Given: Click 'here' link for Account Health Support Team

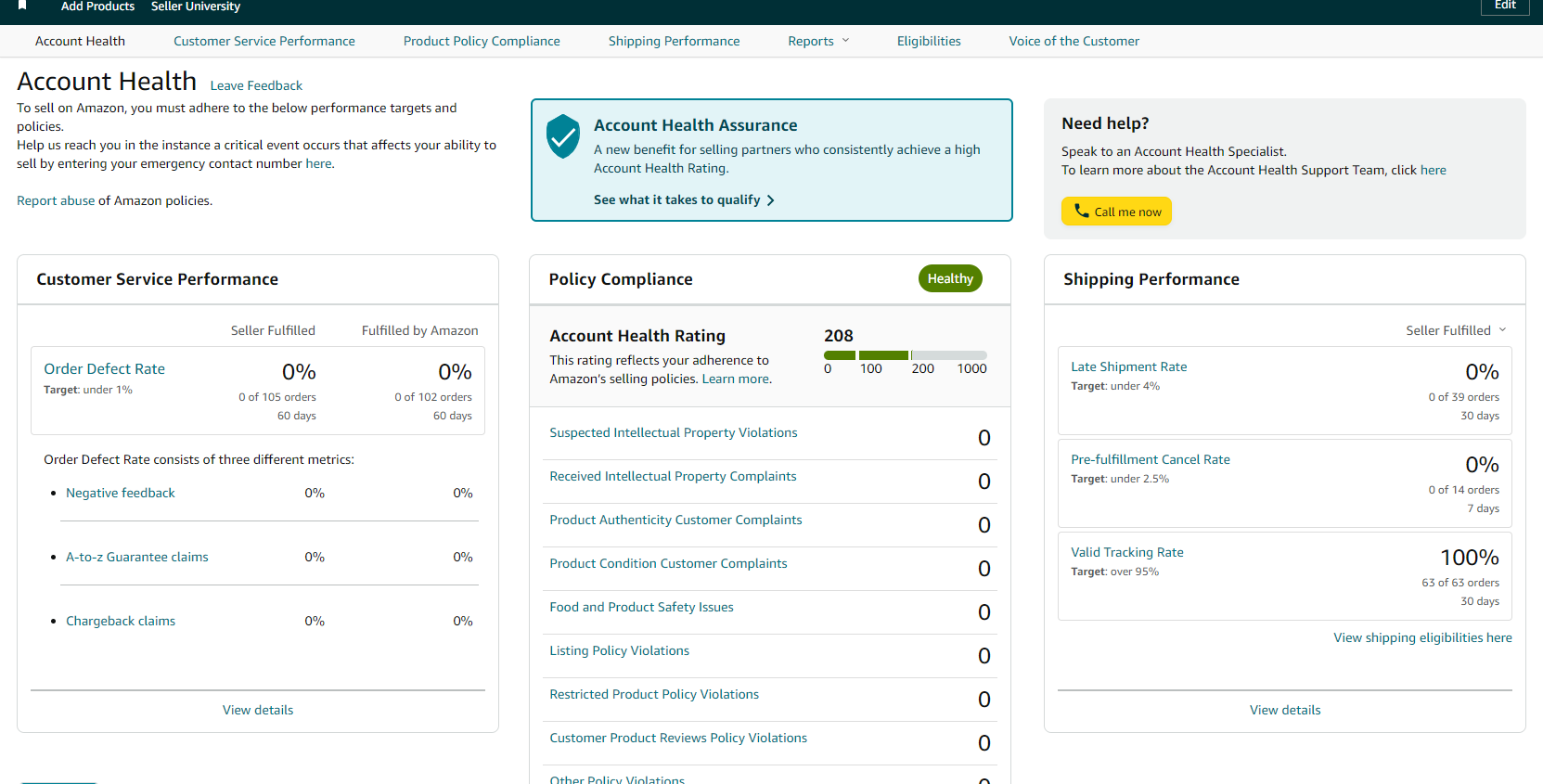Looking at the screenshot, I should click(x=1434, y=171).
